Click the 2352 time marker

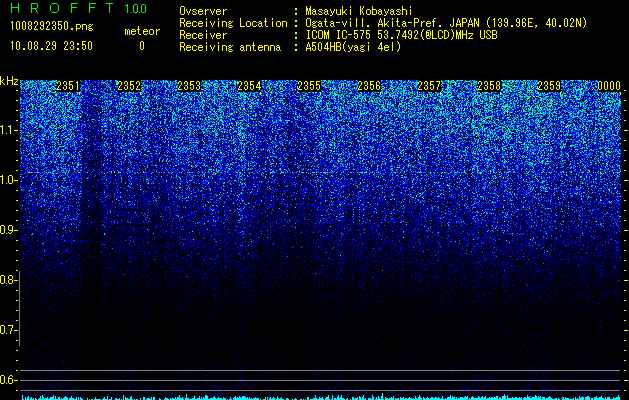pos(129,86)
